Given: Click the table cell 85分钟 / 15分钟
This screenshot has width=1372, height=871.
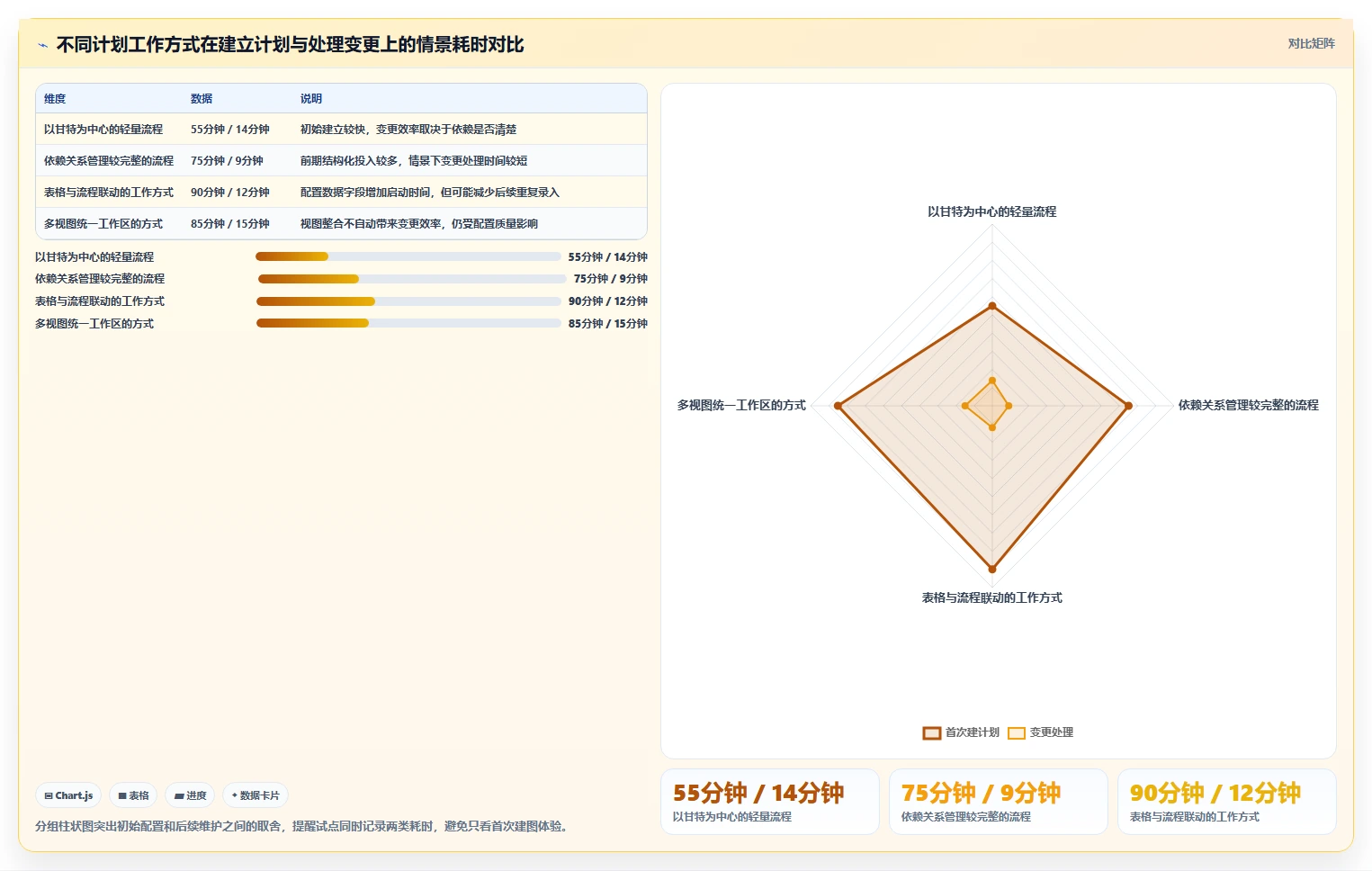Looking at the screenshot, I should (x=230, y=224).
